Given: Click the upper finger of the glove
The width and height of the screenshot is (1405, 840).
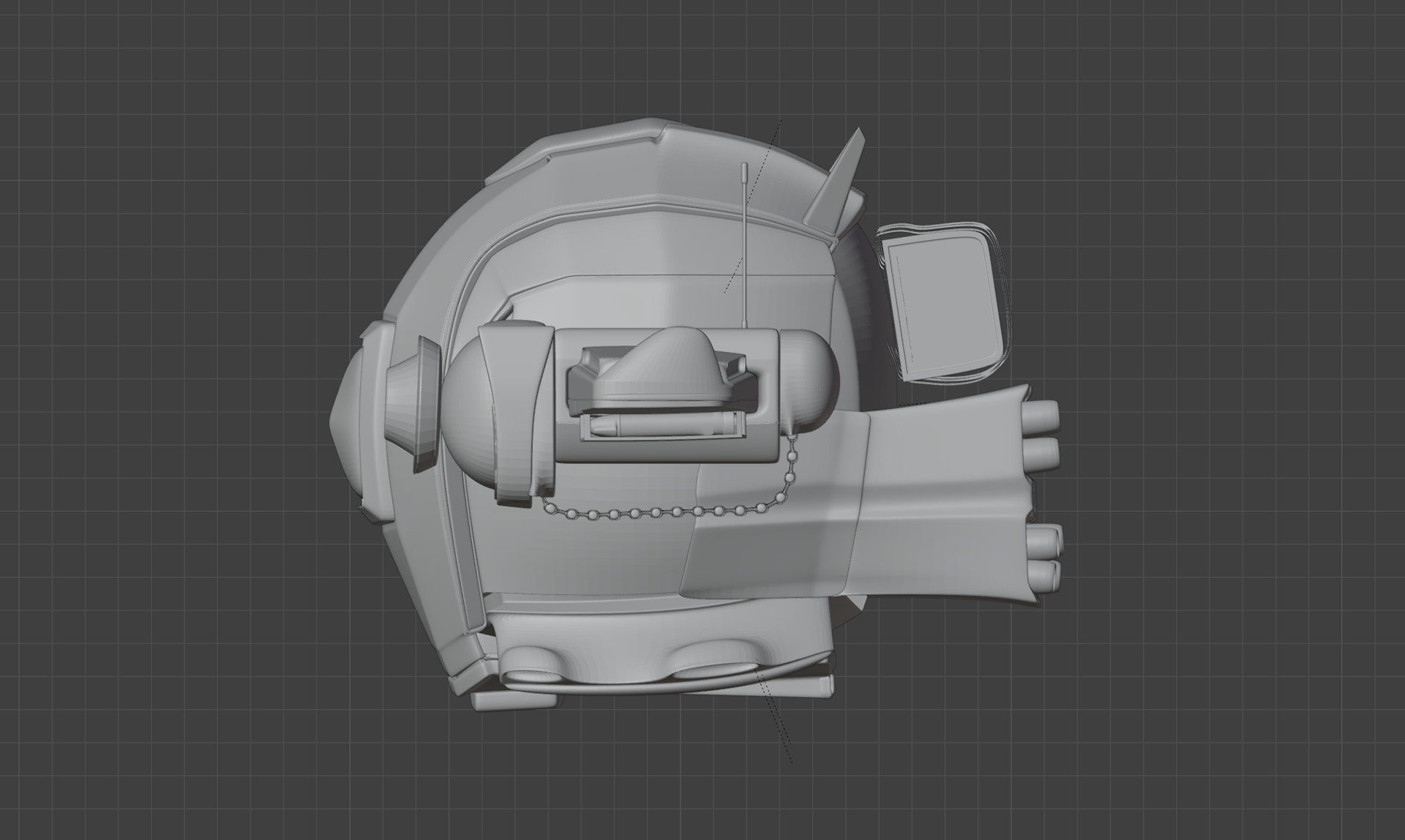Looking at the screenshot, I should pyautogui.click(x=1042, y=417).
